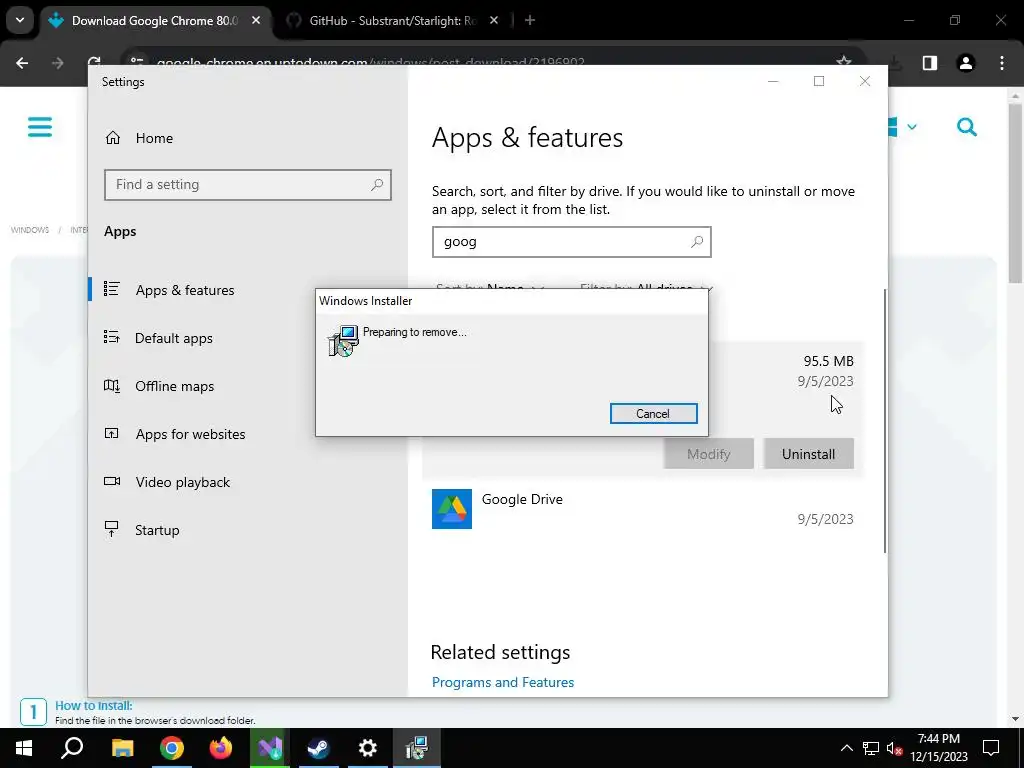Open Apps for websites settings

pos(190,434)
